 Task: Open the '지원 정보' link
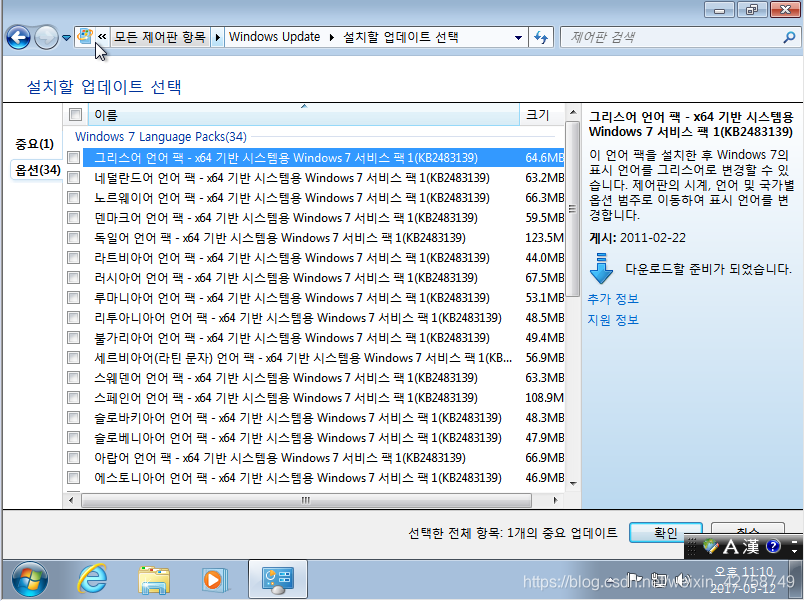[613, 320]
